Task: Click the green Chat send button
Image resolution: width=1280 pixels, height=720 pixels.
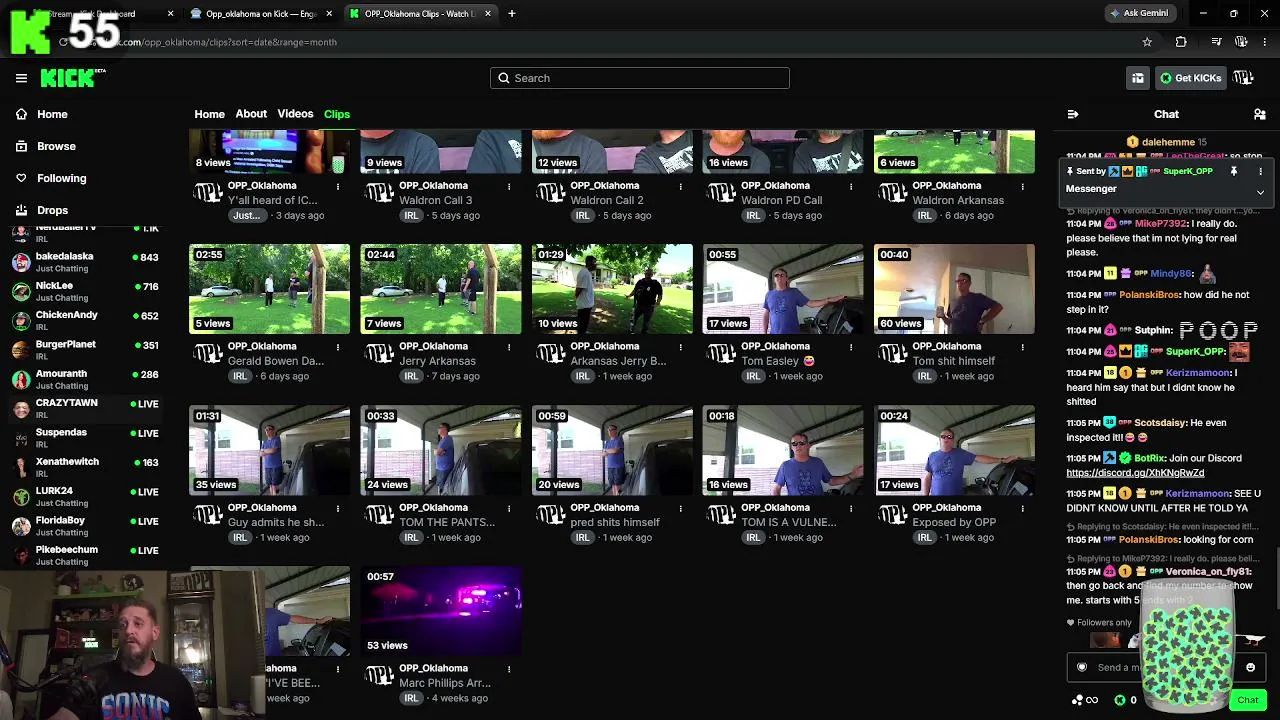Action: click(x=1247, y=700)
